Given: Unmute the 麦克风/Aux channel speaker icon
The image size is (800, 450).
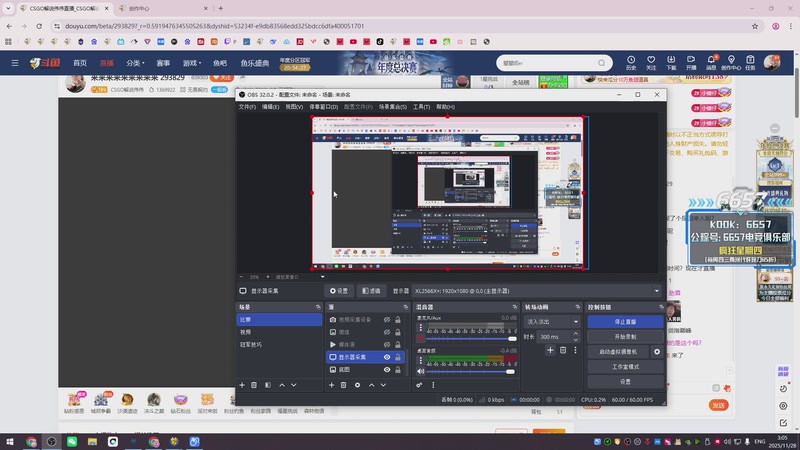Looking at the screenshot, I should 421,339.
